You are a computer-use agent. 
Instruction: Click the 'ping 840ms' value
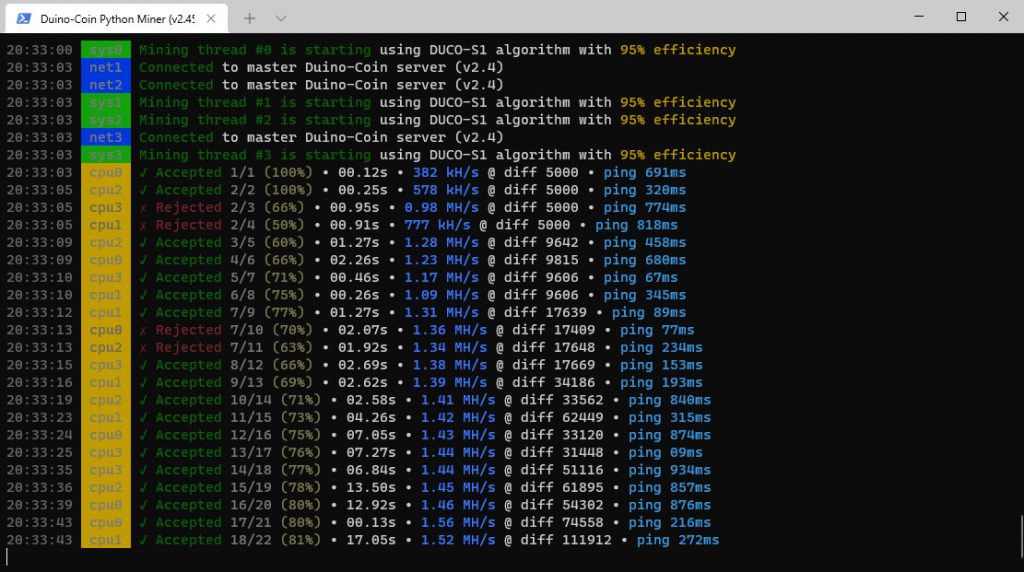pyautogui.click(x=669, y=400)
